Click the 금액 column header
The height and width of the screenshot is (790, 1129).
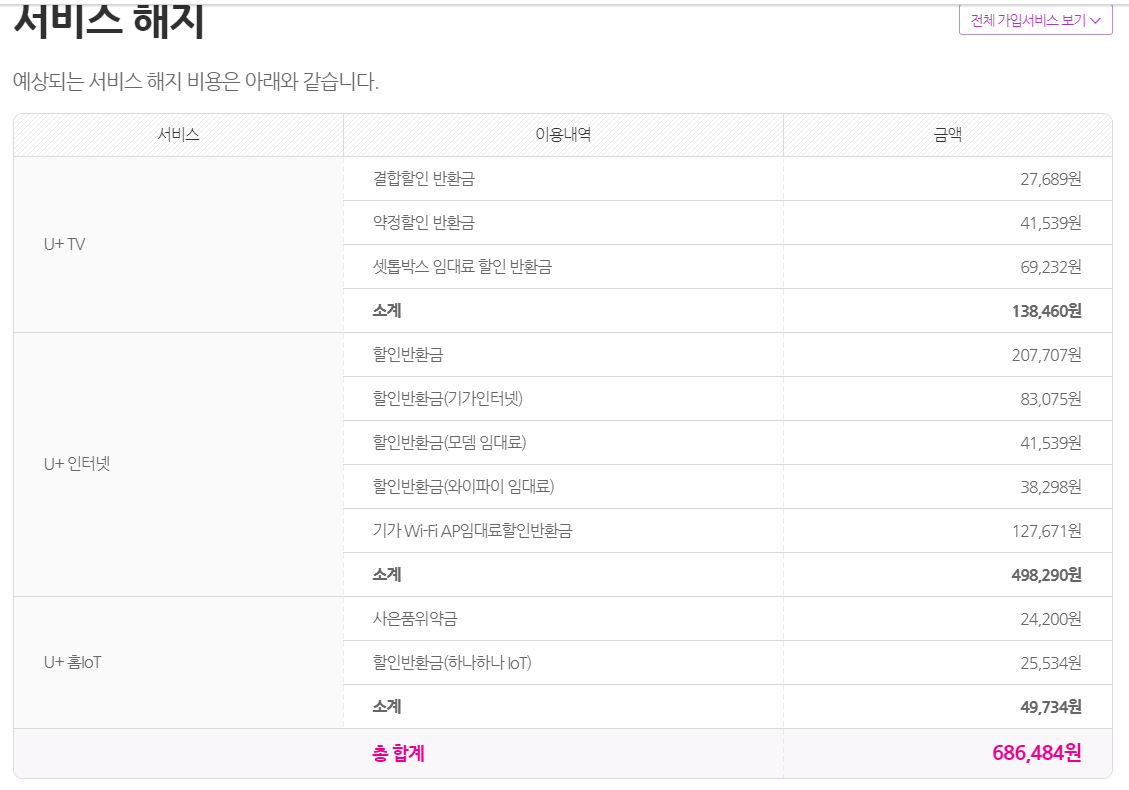click(x=947, y=135)
